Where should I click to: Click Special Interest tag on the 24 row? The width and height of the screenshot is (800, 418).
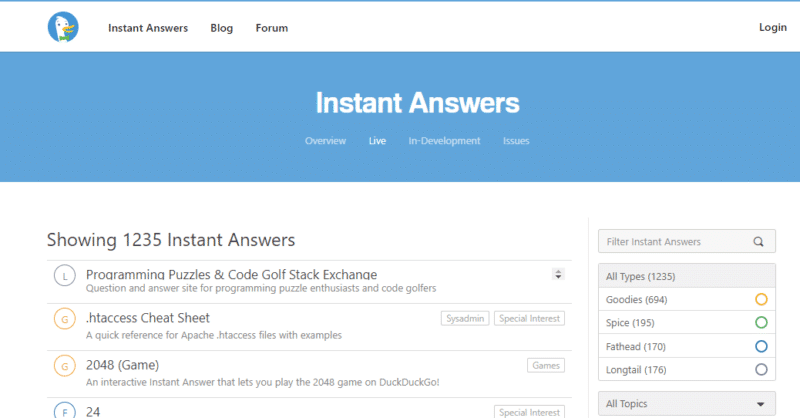coord(529,412)
